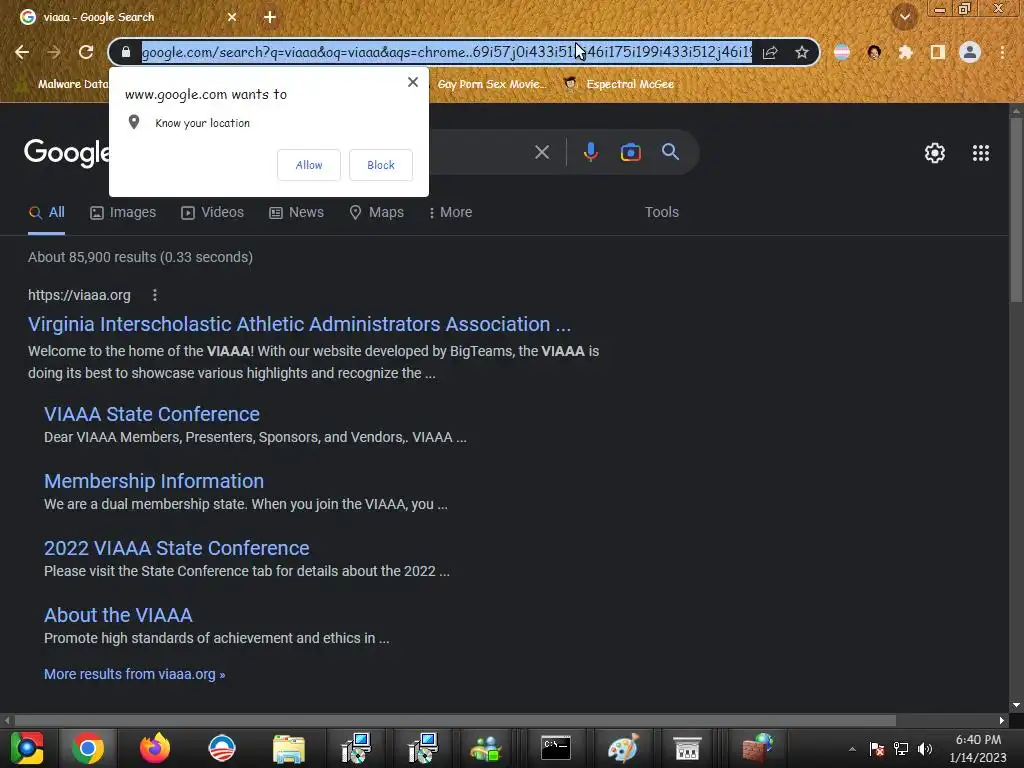The height and width of the screenshot is (768, 1024).
Task: Bookmark this page with the star
Action: (802, 52)
